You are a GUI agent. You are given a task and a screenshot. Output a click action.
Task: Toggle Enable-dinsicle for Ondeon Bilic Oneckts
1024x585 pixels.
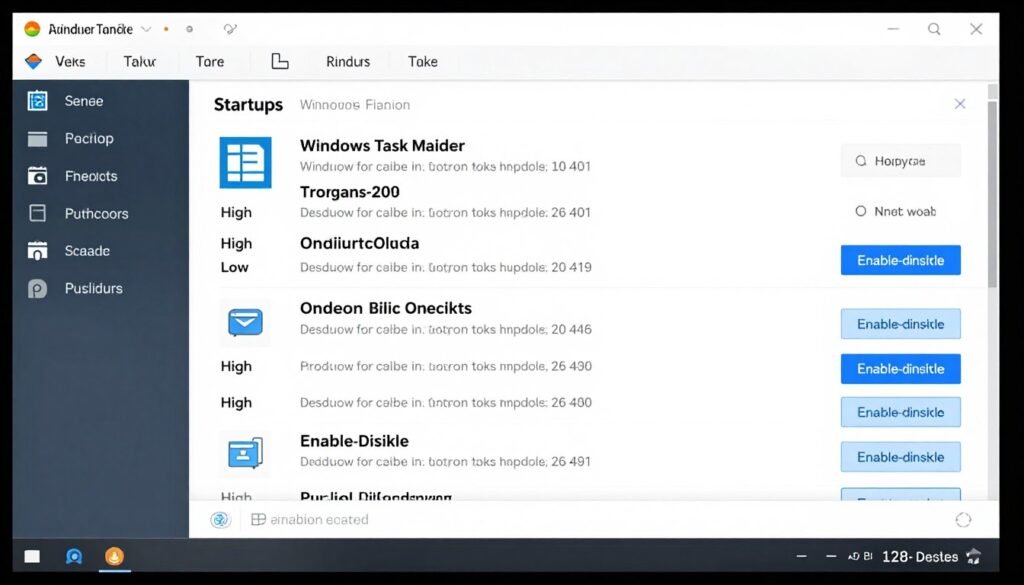tap(900, 324)
